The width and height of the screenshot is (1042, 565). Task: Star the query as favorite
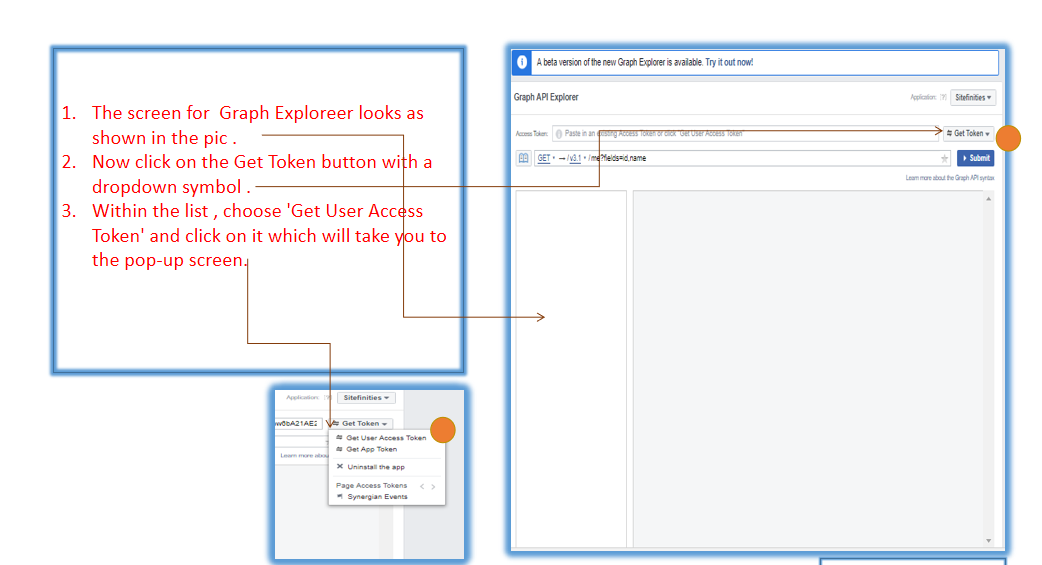[x=944, y=158]
